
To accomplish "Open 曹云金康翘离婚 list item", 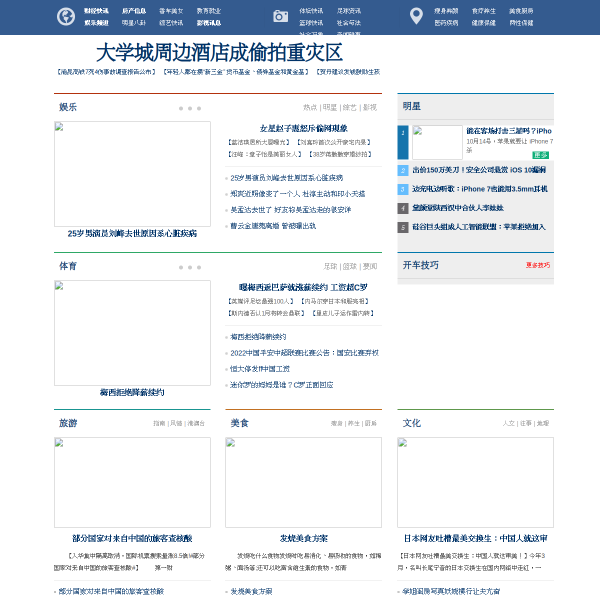I will pos(273,226).
